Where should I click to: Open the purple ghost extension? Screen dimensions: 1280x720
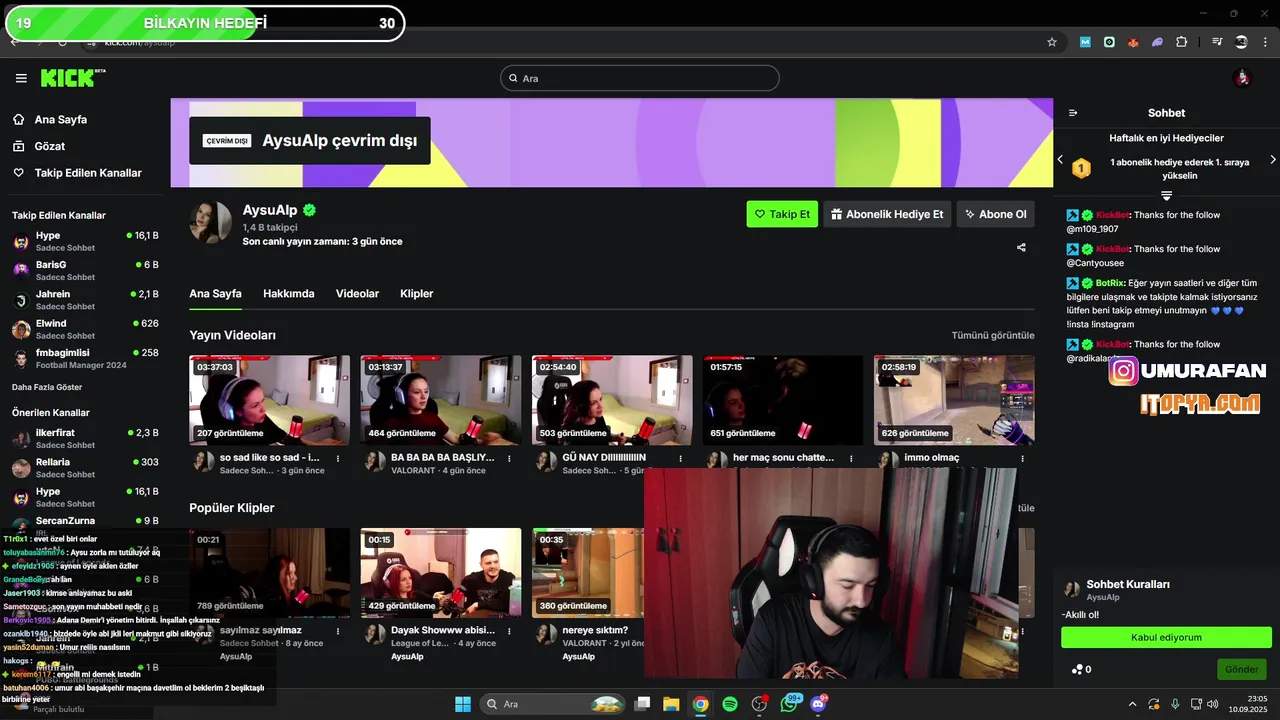(x=1157, y=42)
